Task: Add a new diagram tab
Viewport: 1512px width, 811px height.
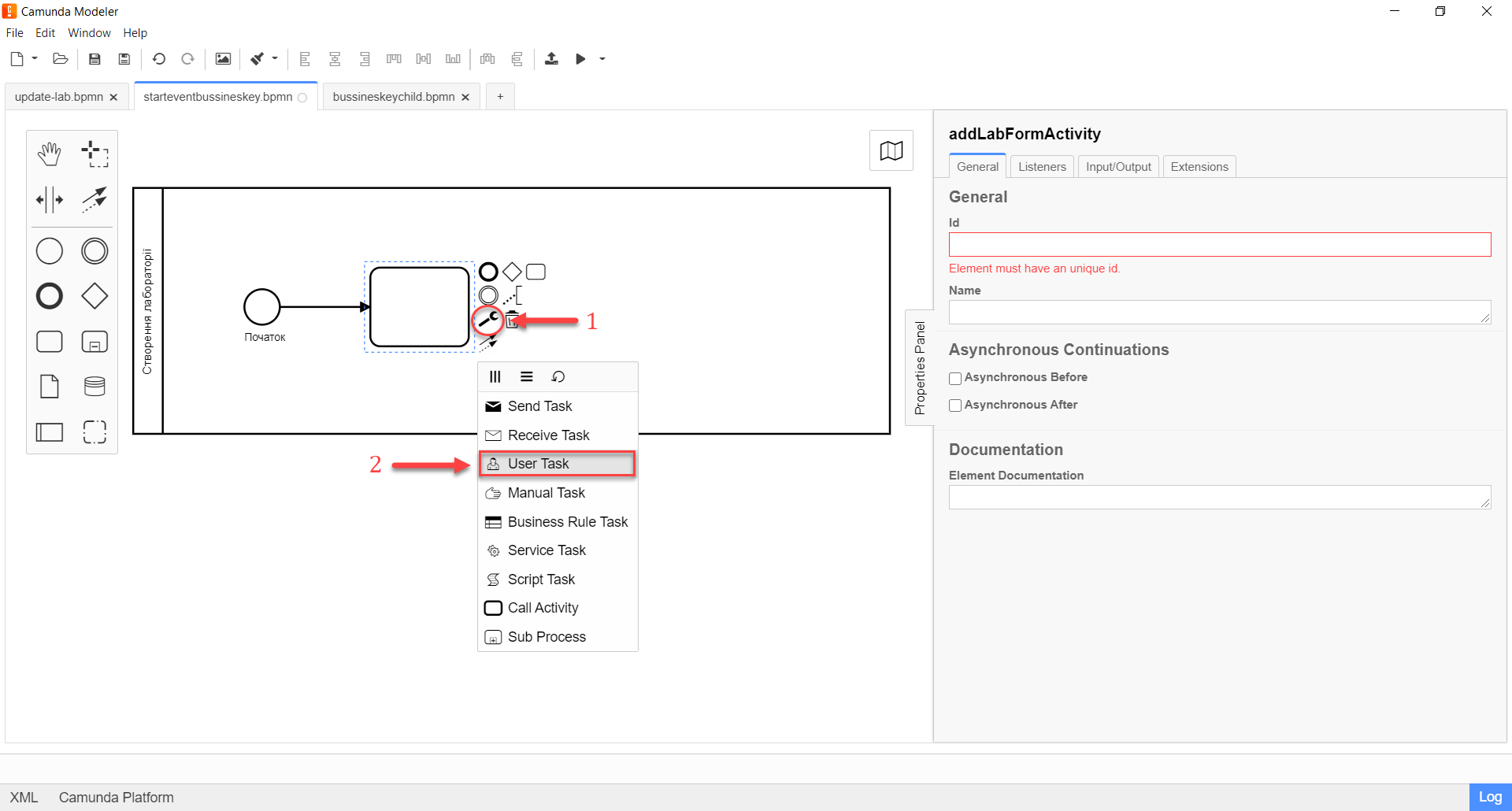Action: [x=500, y=97]
